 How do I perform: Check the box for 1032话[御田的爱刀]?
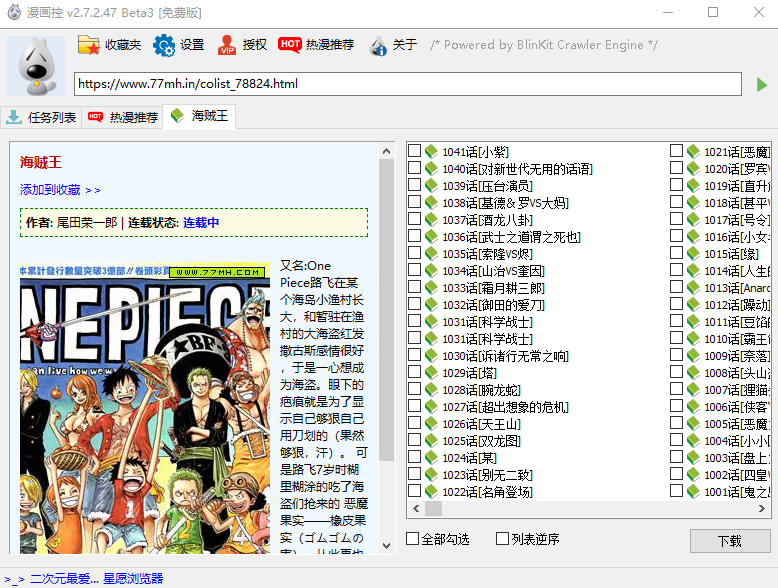pyautogui.click(x=414, y=303)
